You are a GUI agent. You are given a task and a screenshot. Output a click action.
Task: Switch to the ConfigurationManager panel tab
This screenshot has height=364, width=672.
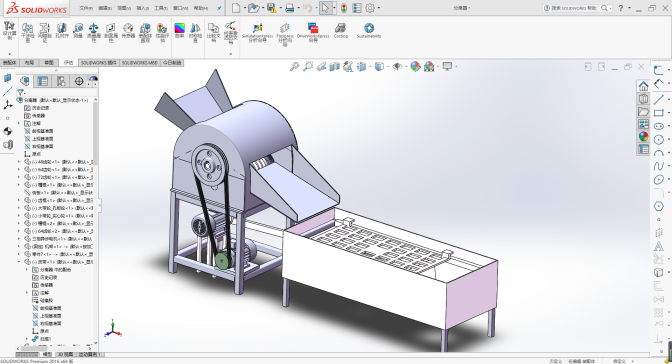[60, 81]
